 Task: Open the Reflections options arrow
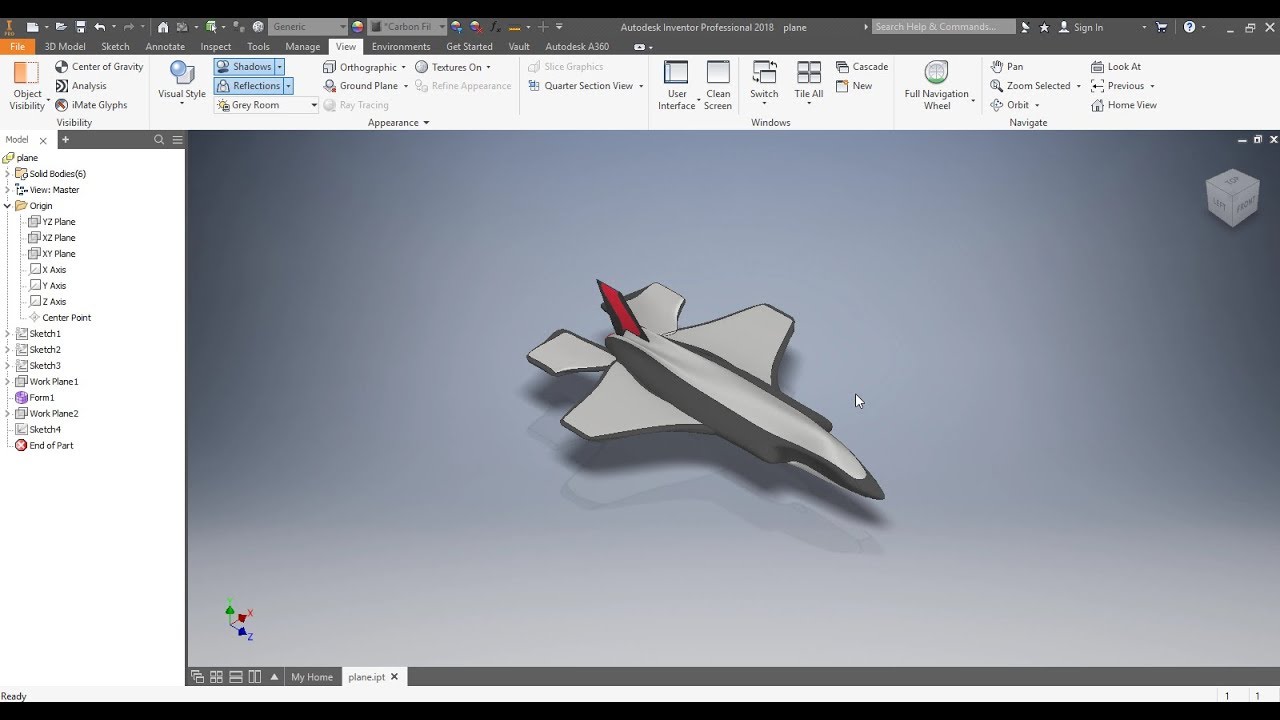pyautogui.click(x=288, y=86)
